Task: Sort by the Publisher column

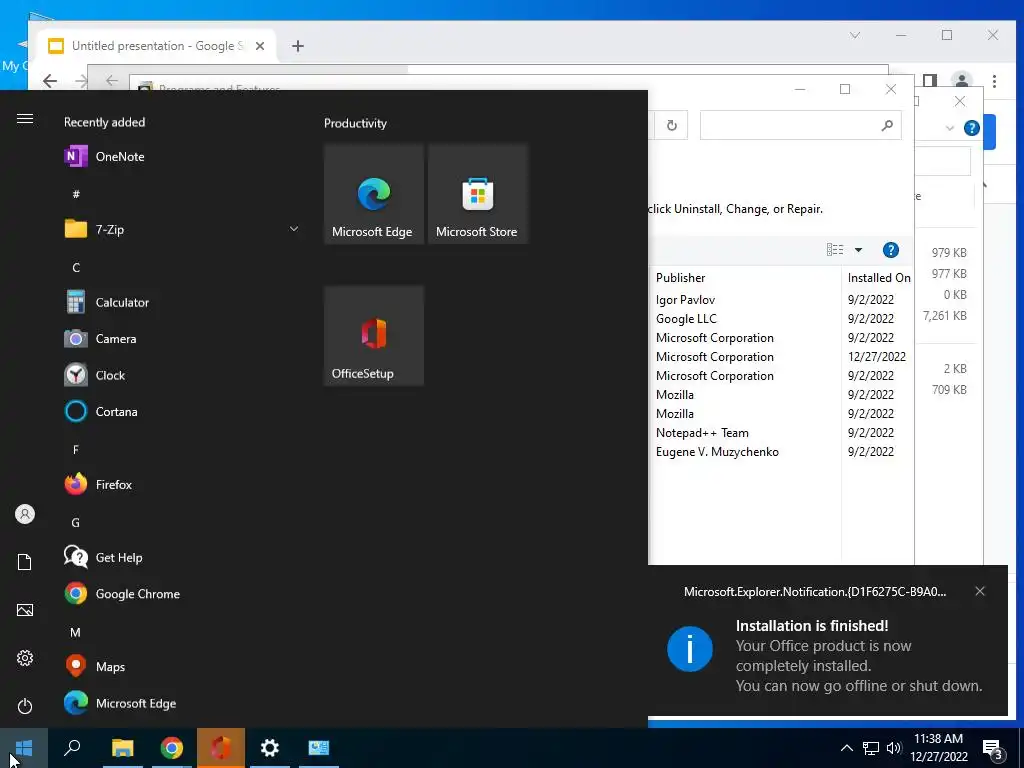Action: (x=680, y=278)
